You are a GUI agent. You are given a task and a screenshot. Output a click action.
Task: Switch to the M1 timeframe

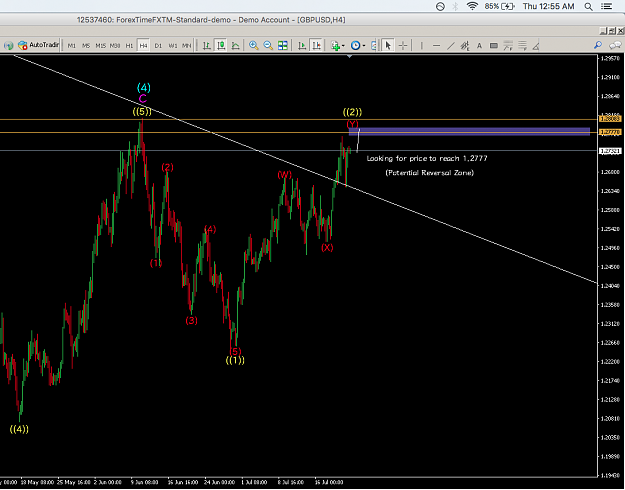pos(71,46)
